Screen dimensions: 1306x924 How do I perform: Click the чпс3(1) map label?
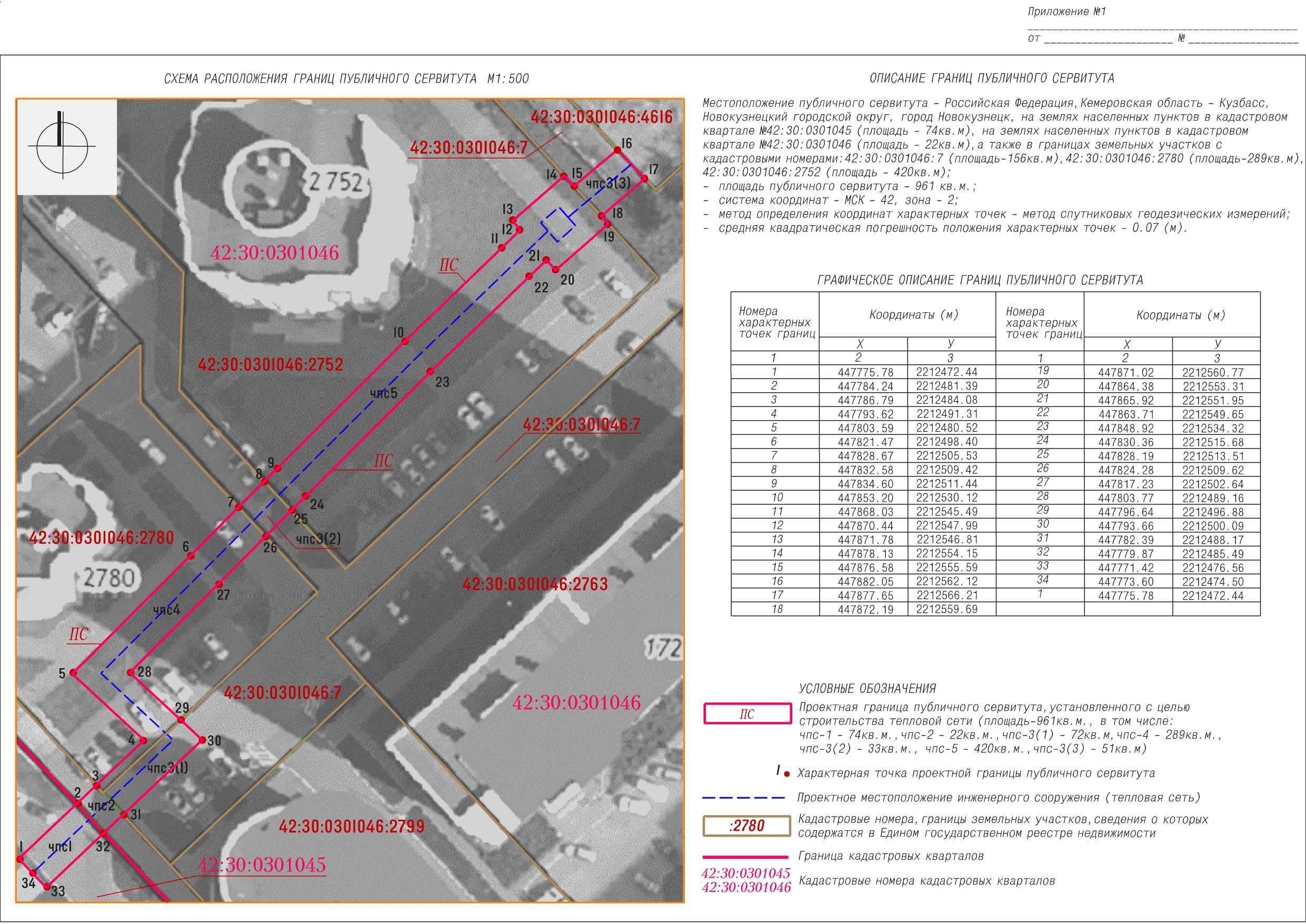point(167,768)
